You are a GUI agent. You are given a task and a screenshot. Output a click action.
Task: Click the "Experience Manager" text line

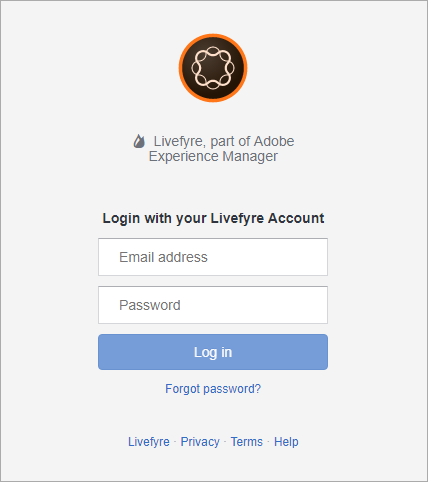(x=213, y=156)
